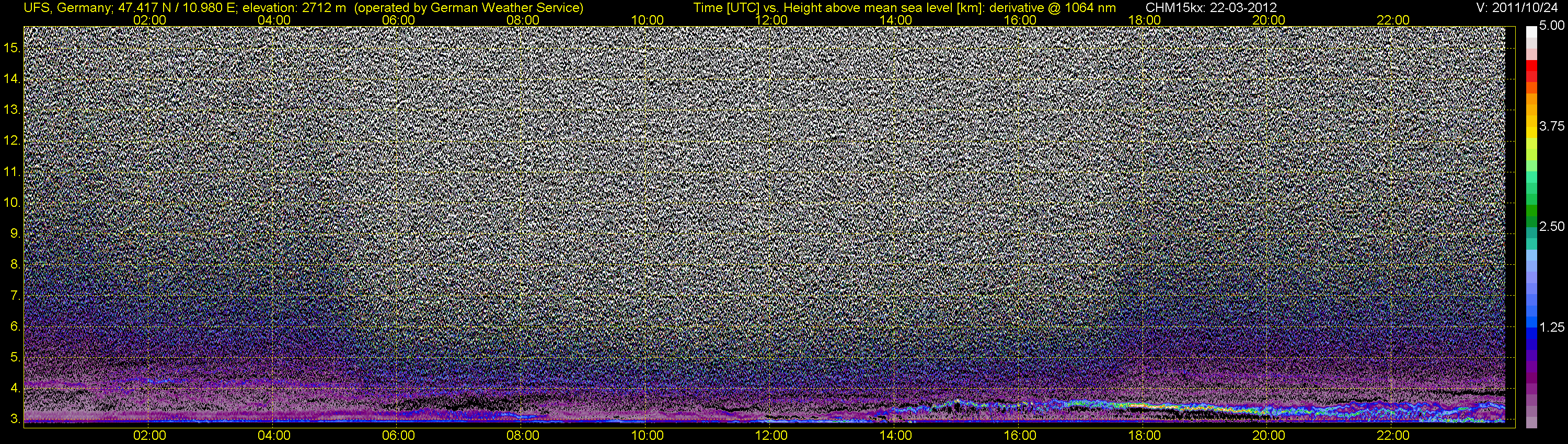Click the '22:00' label on the top time axis
The height and width of the screenshot is (444, 1568).
(1393, 20)
